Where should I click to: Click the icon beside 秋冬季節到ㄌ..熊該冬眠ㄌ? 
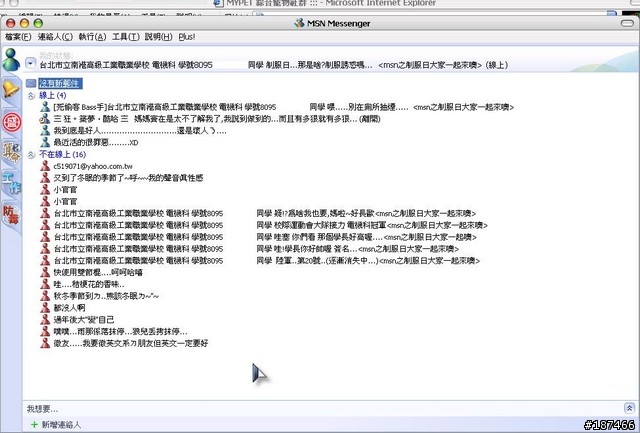45,296
